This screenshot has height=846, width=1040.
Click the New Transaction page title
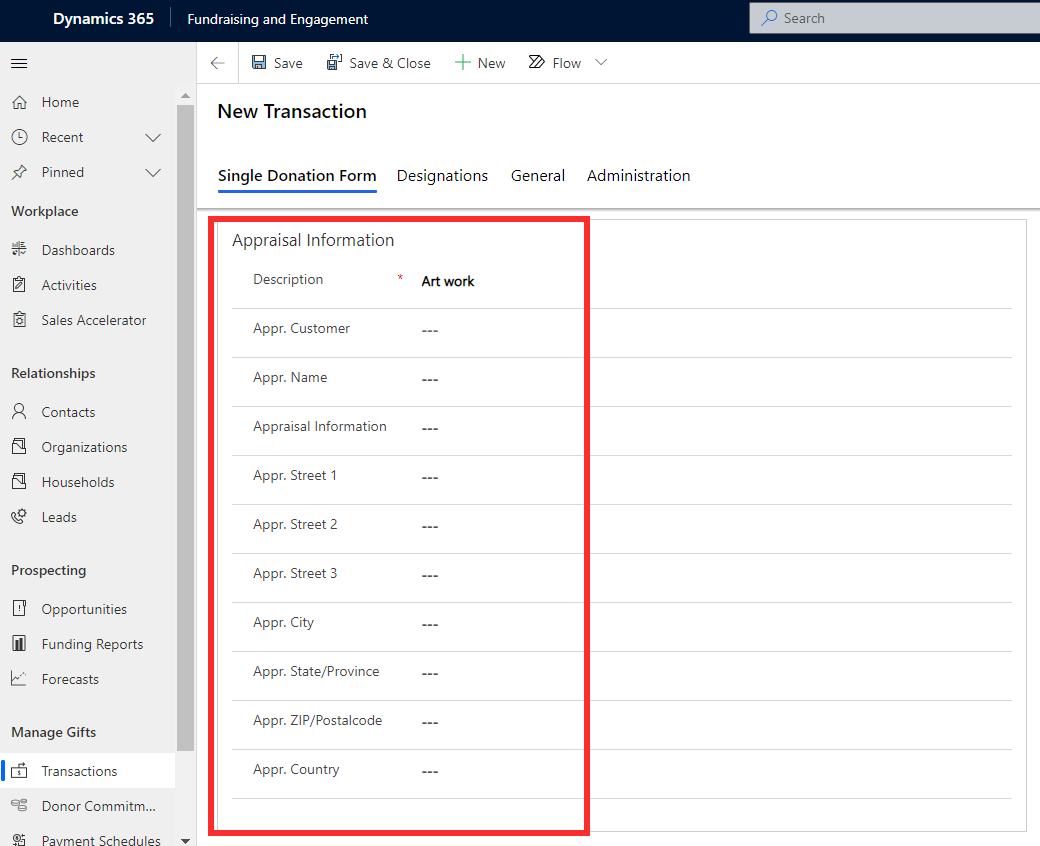pos(292,111)
